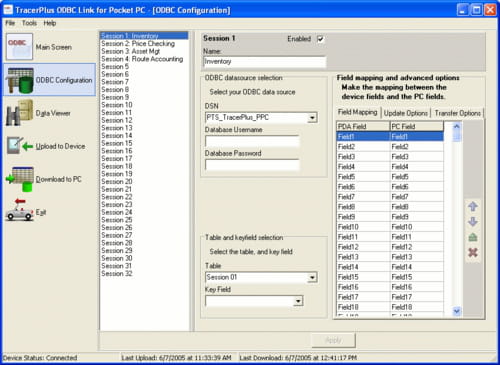Click the Last Download status bar entry
The width and height of the screenshot is (500, 365).
(298, 358)
